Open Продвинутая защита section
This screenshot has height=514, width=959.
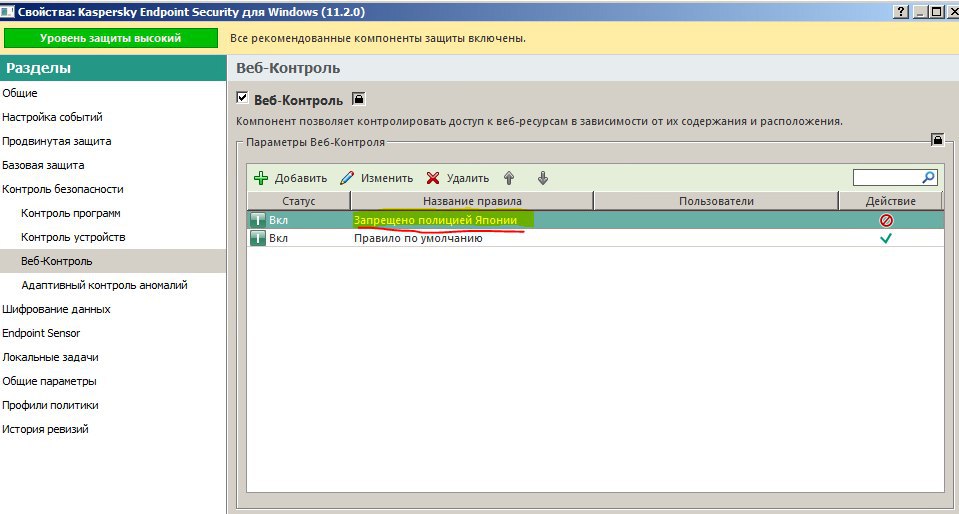coord(56,141)
